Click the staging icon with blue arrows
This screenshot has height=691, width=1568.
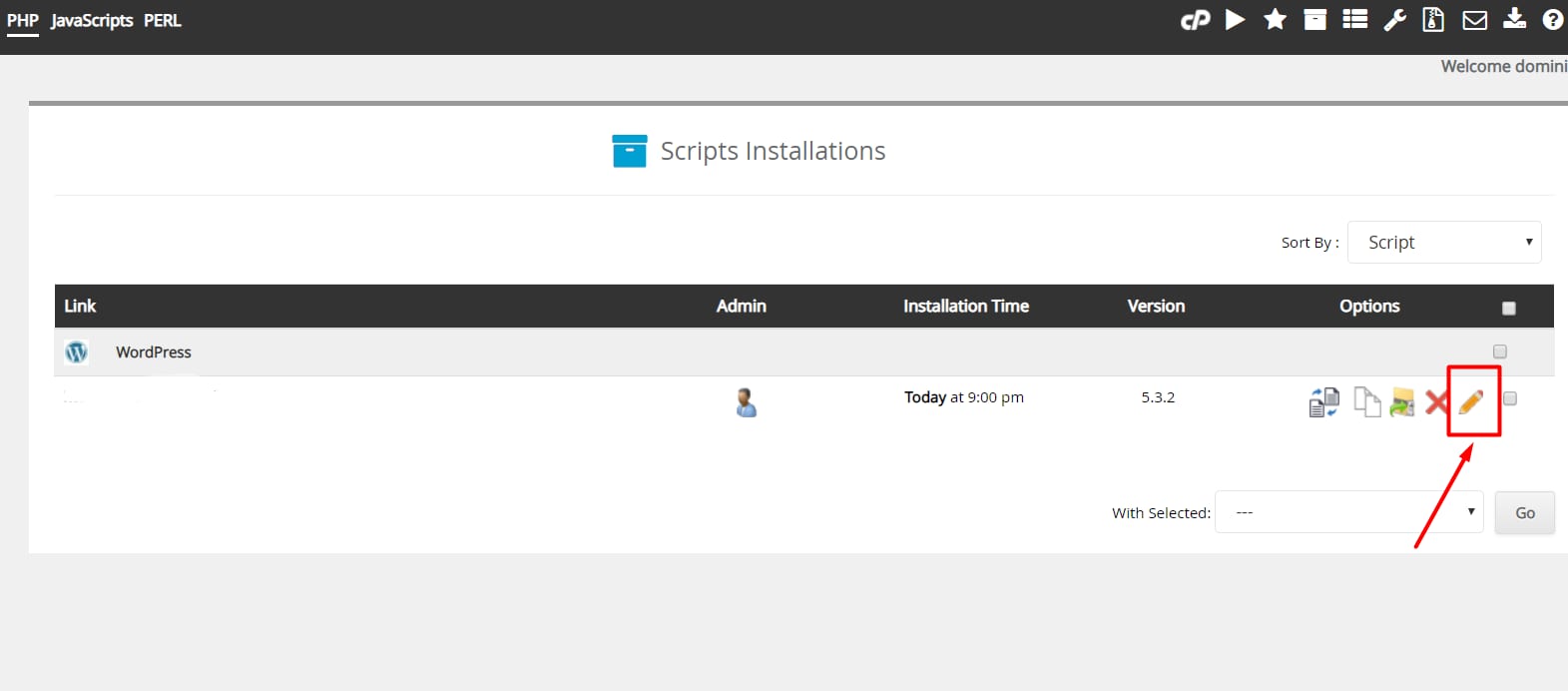click(1323, 401)
